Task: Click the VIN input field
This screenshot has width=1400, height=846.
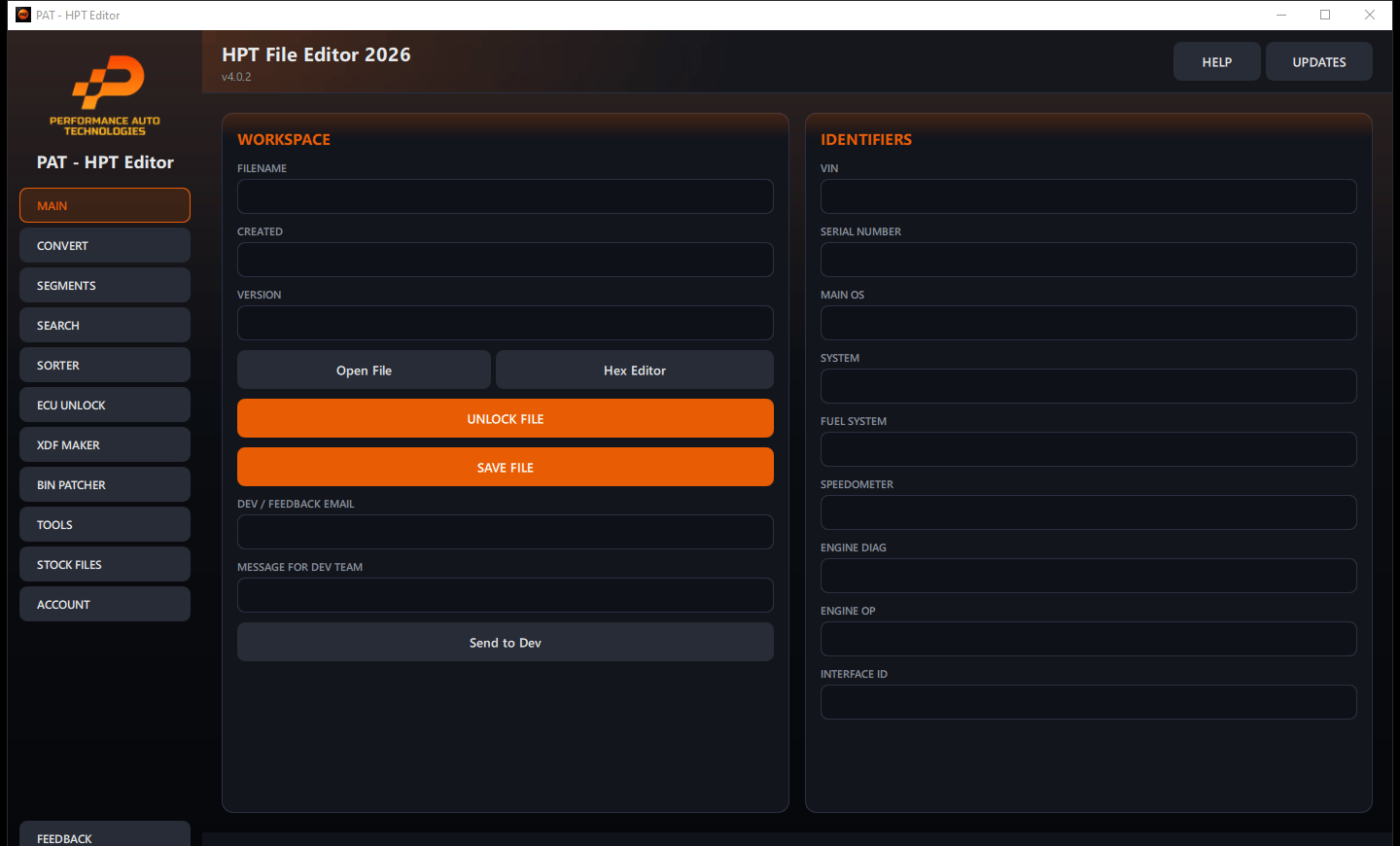Action: click(1089, 196)
